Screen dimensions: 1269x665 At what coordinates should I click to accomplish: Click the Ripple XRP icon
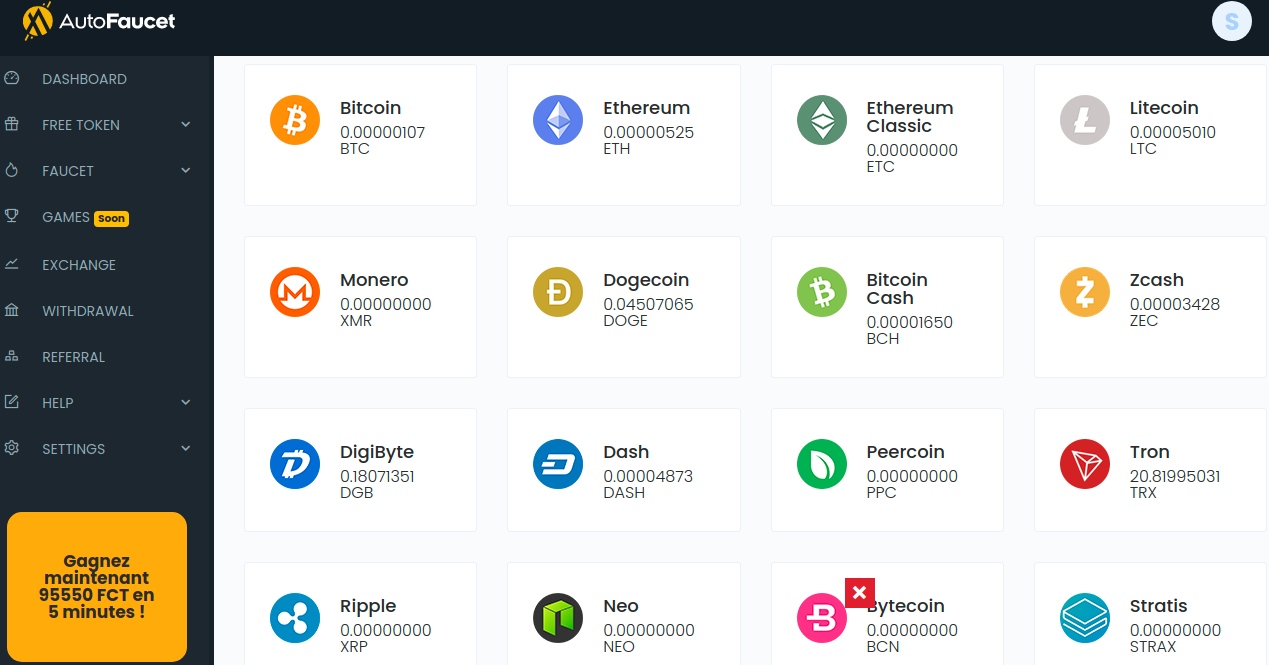[295, 619]
